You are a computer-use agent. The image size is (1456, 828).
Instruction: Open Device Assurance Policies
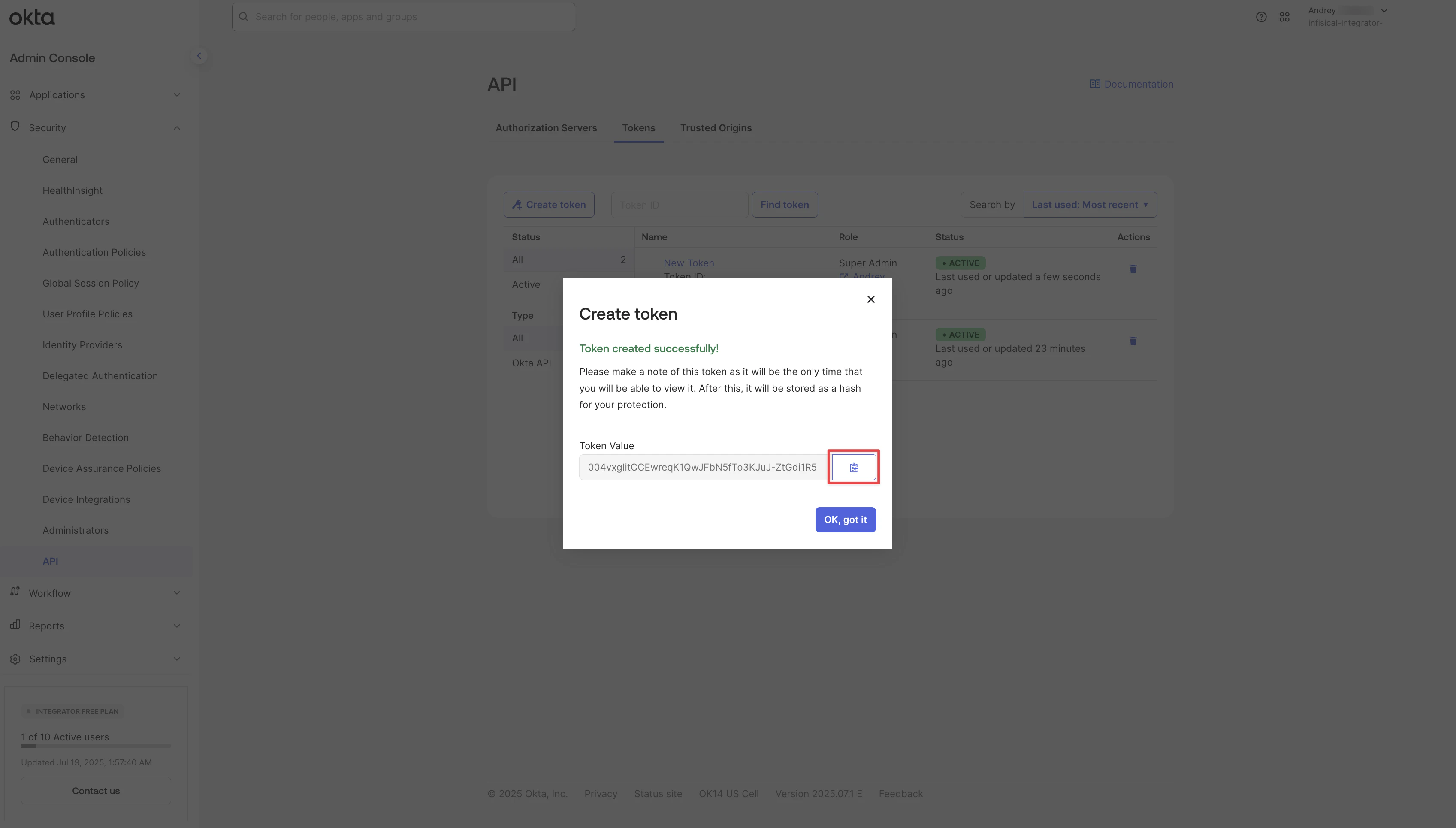coord(102,468)
